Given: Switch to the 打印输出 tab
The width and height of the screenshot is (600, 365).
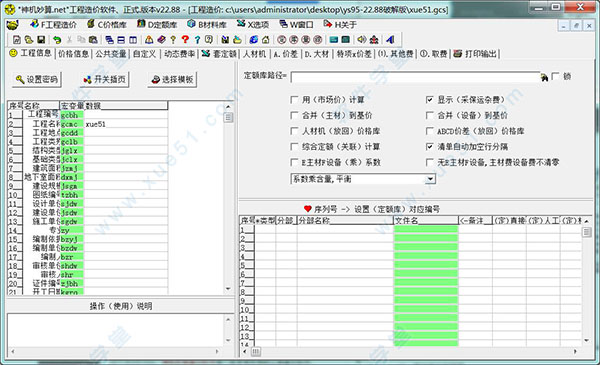Looking at the screenshot, I should (x=475, y=54).
